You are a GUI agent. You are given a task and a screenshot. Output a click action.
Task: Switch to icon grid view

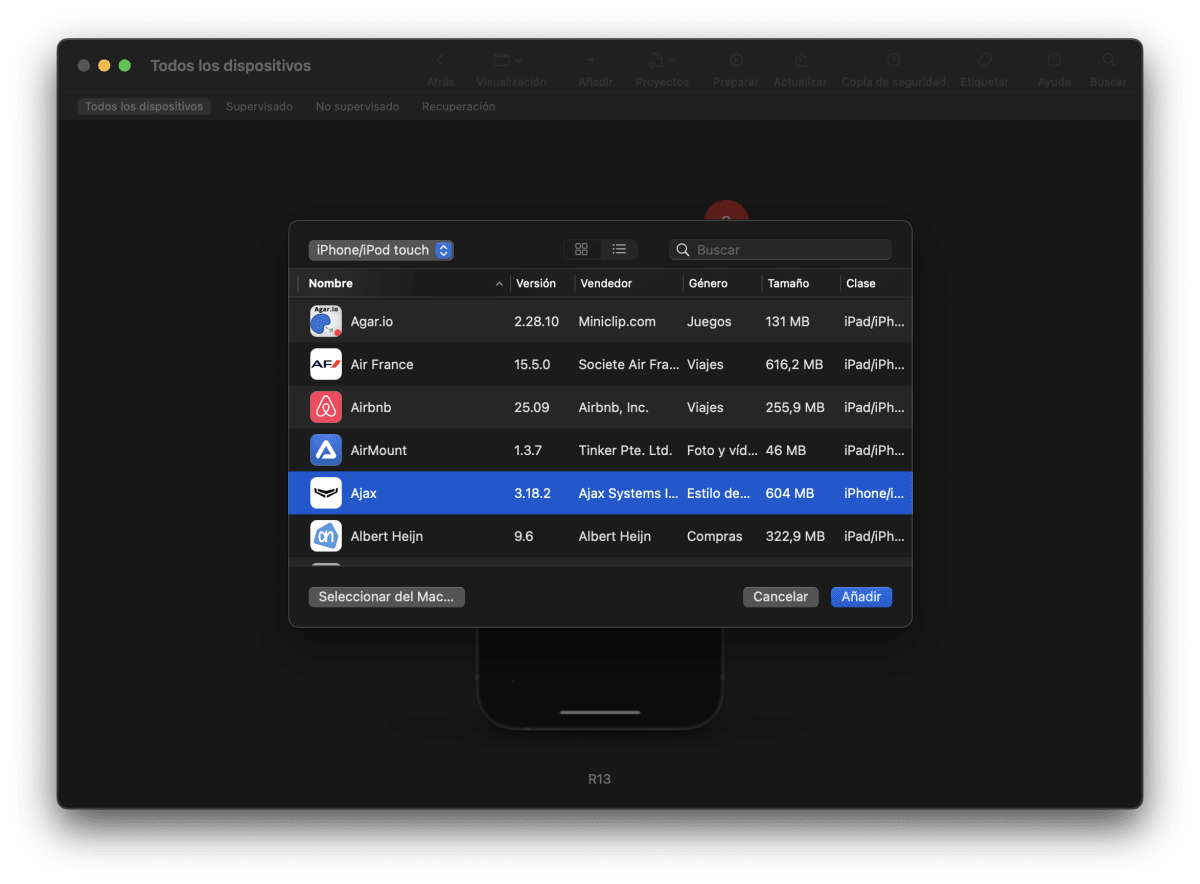(x=582, y=249)
